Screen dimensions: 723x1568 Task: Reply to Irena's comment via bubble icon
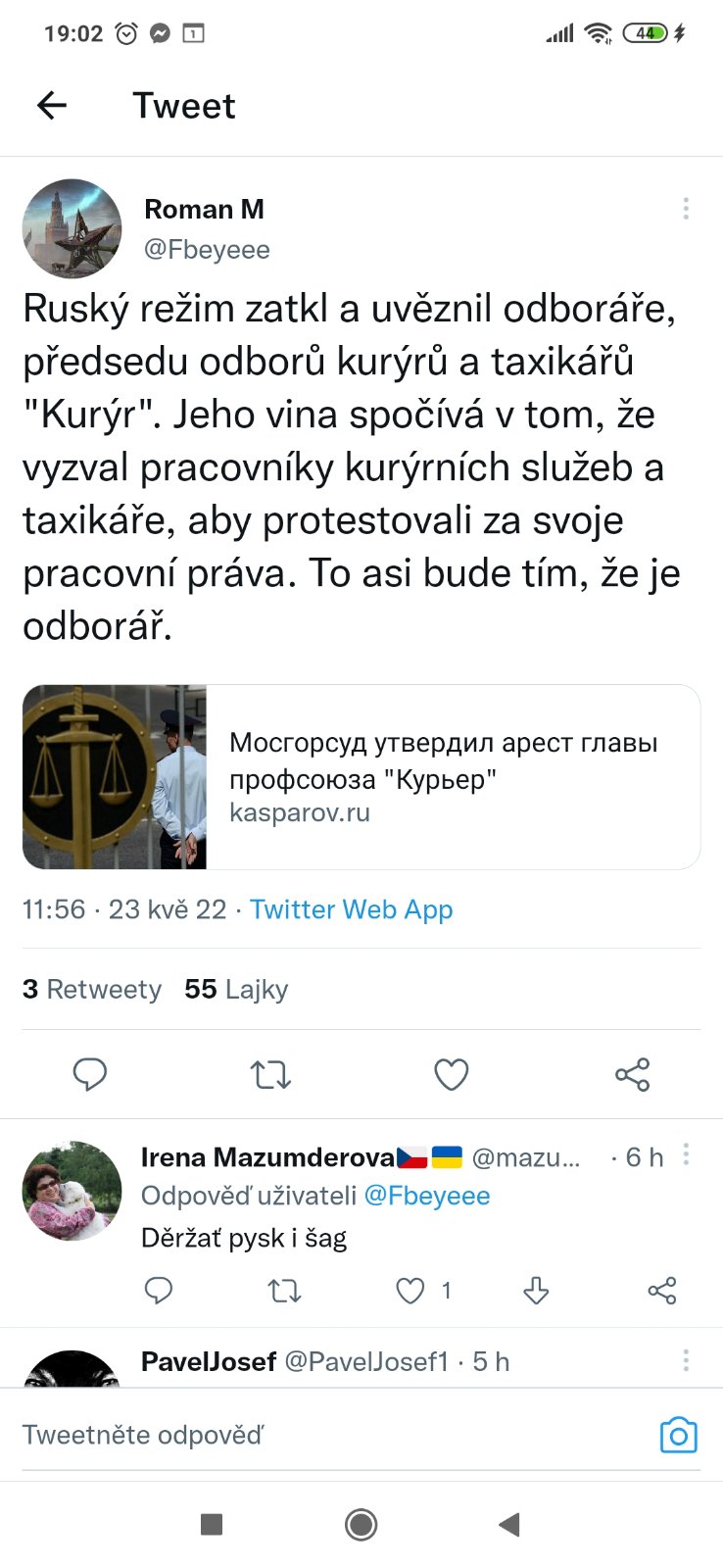[159, 1291]
